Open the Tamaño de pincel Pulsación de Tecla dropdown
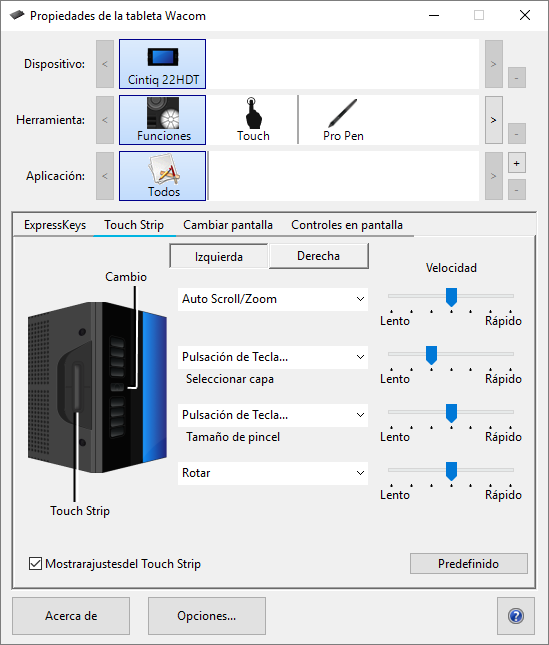The image size is (549, 645). click(273, 415)
